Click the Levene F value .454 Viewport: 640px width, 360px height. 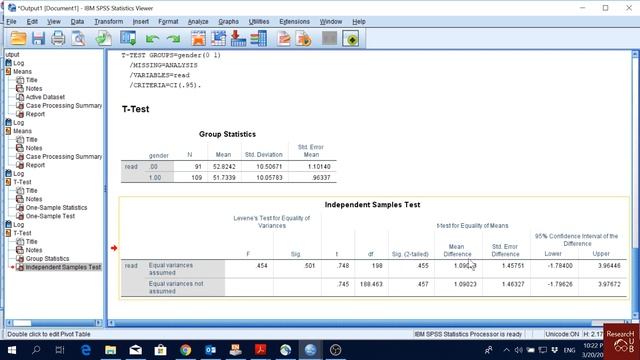click(x=262, y=266)
